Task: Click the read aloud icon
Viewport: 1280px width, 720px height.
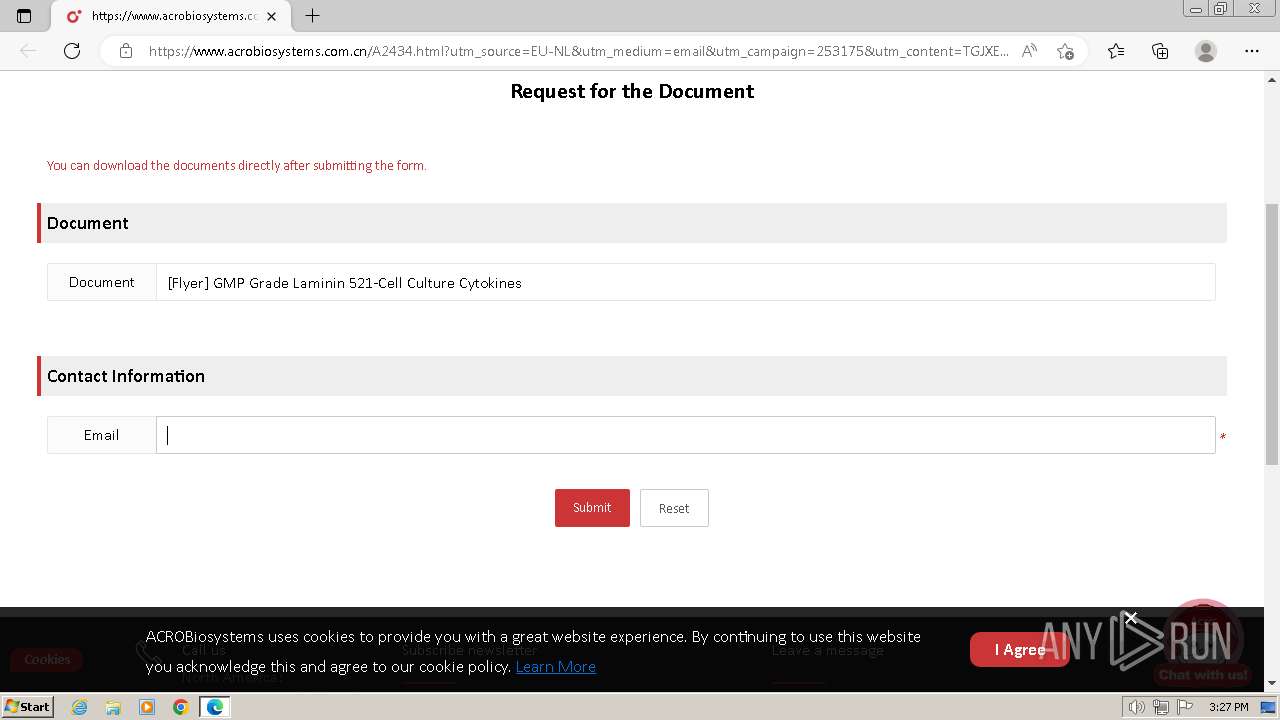Action: coord(1029,51)
